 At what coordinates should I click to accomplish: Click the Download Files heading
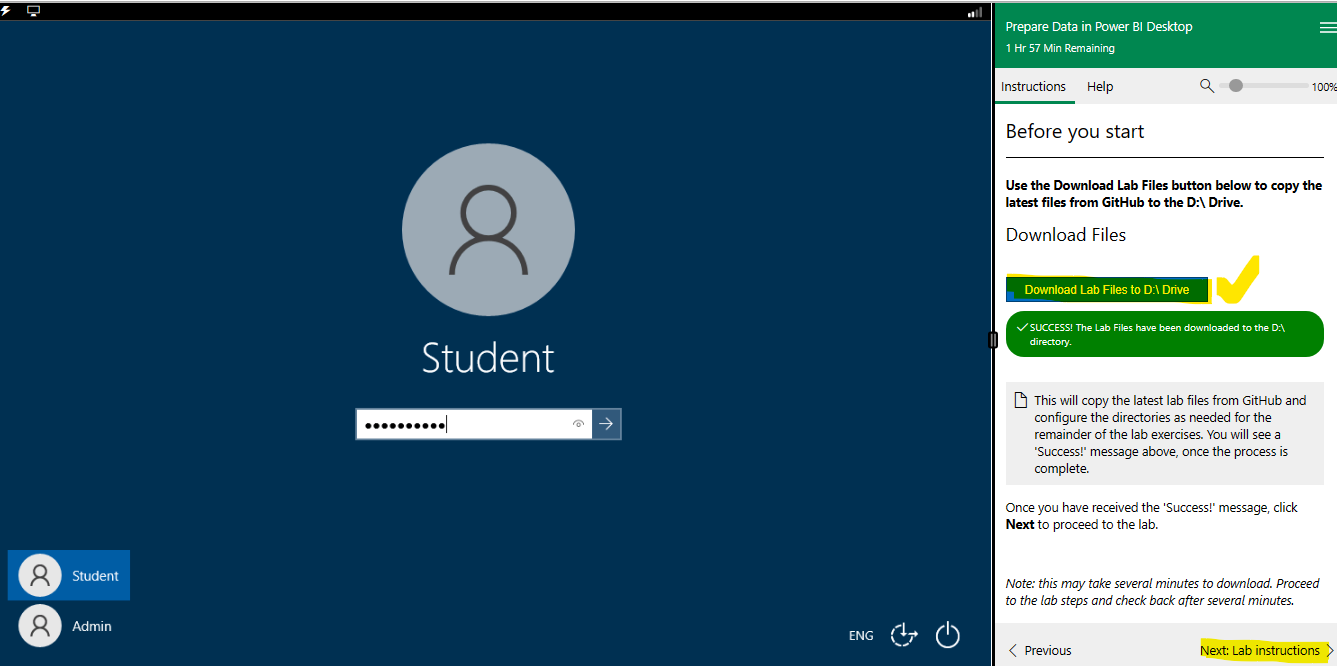coord(1066,235)
